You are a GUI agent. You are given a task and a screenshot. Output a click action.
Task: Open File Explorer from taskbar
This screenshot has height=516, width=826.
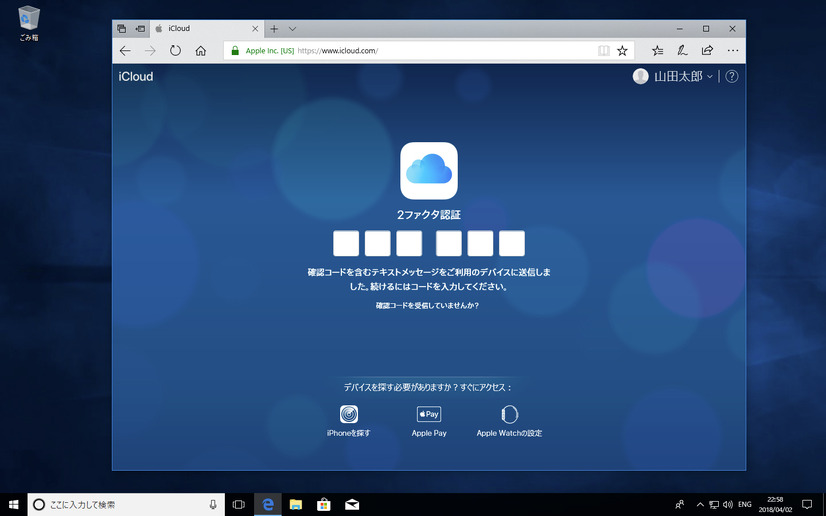(296, 504)
